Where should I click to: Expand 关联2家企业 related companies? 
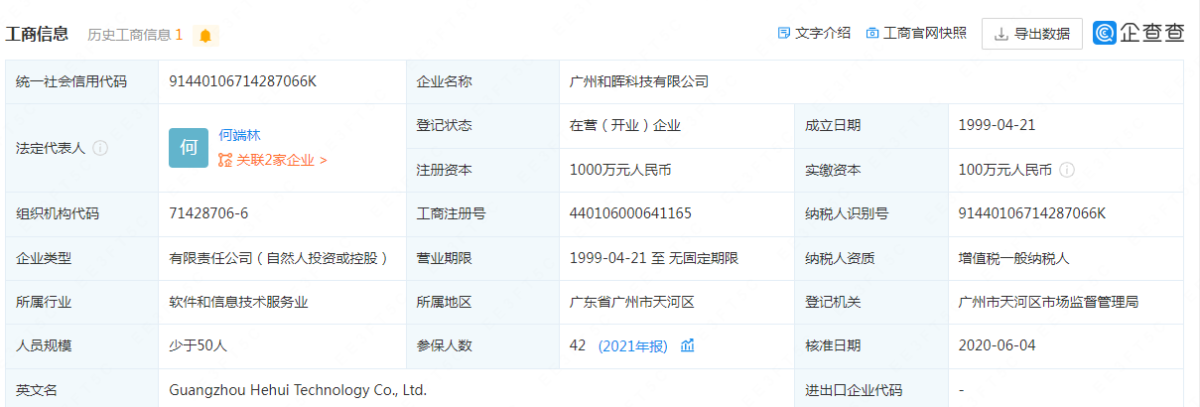[x=281, y=160]
